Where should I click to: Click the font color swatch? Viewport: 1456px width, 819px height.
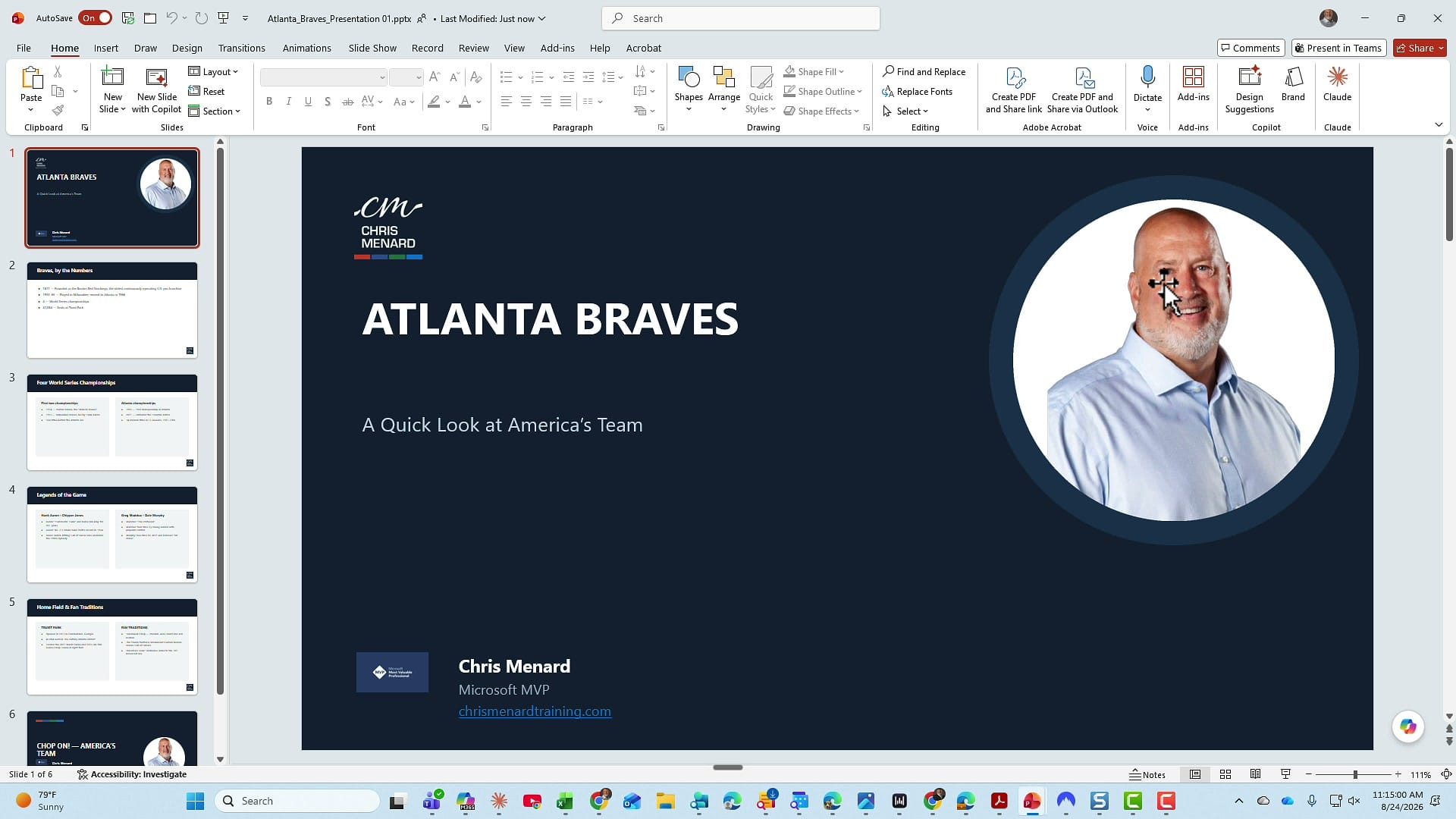(465, 102)
